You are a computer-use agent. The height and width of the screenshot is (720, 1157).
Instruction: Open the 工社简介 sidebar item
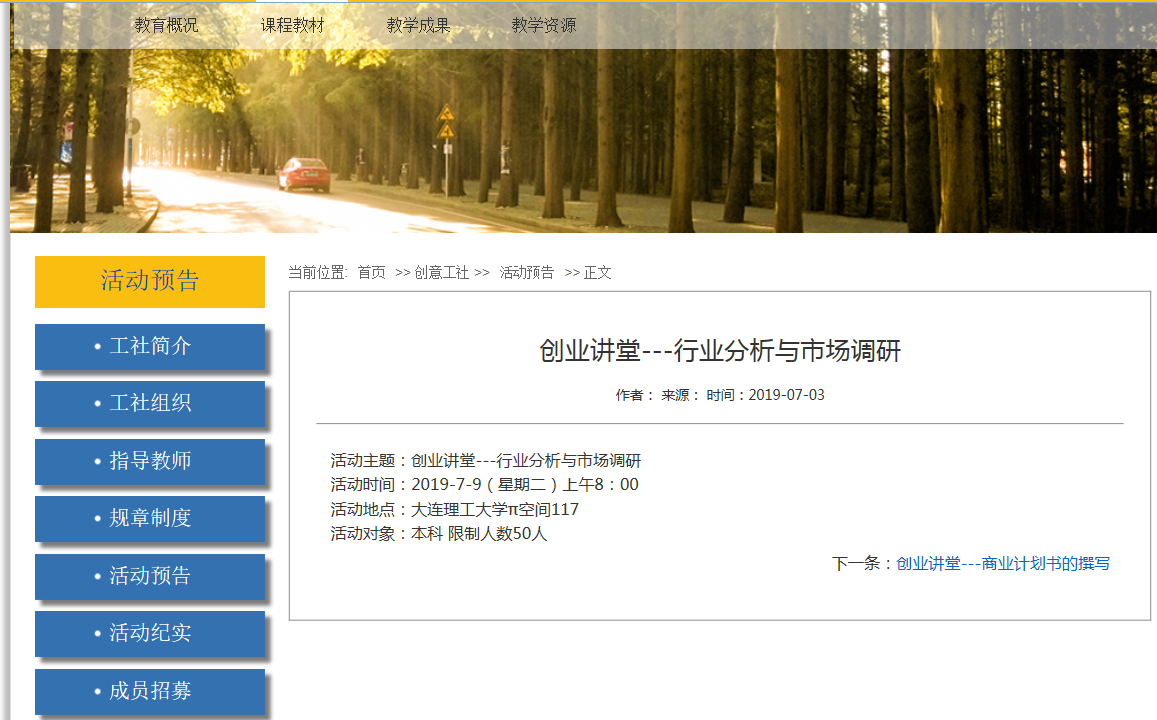click(150, 346)
